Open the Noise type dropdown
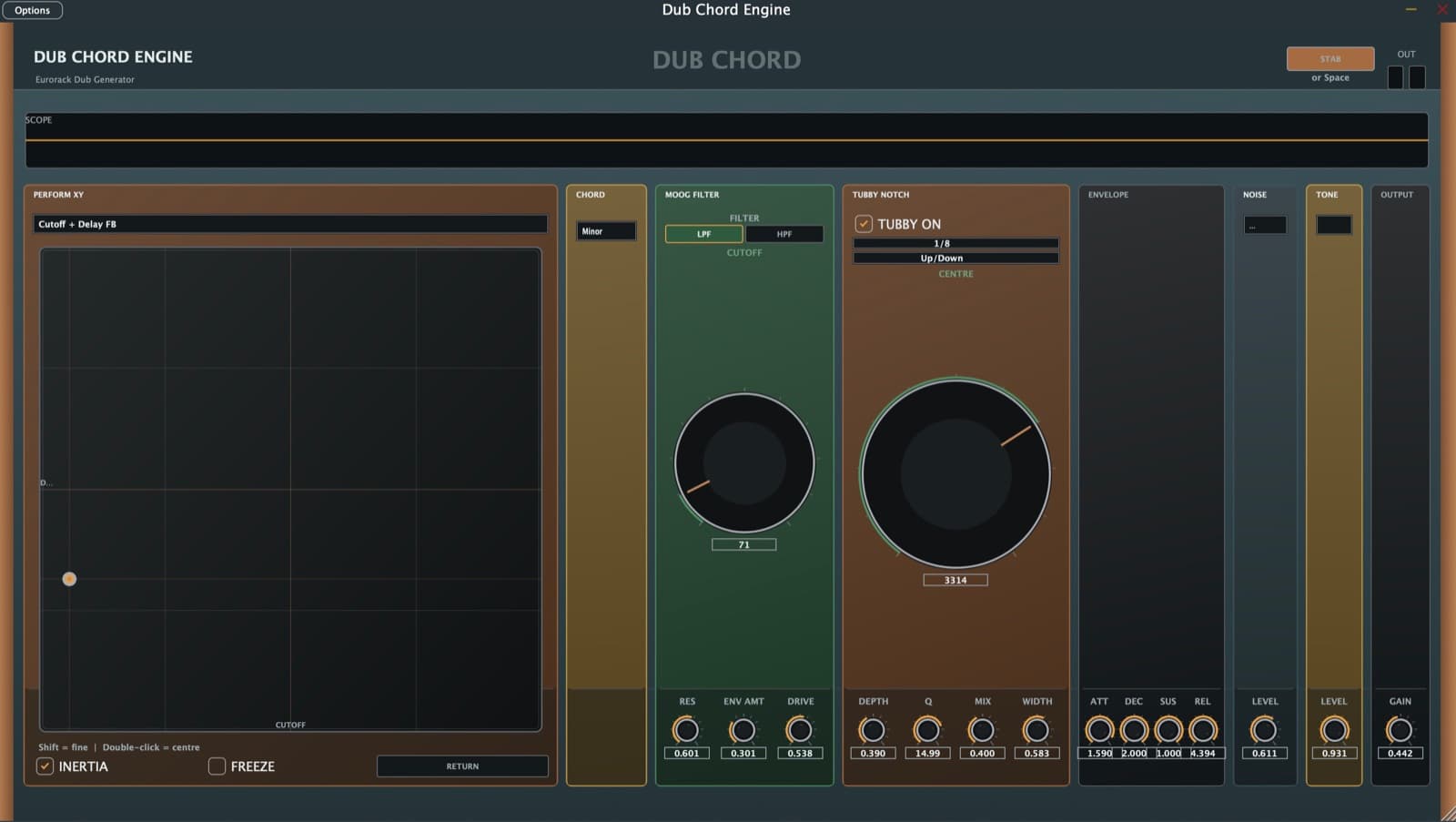Image resolution: width=1456 pixels, height=822 pixels. point(1265,225)
